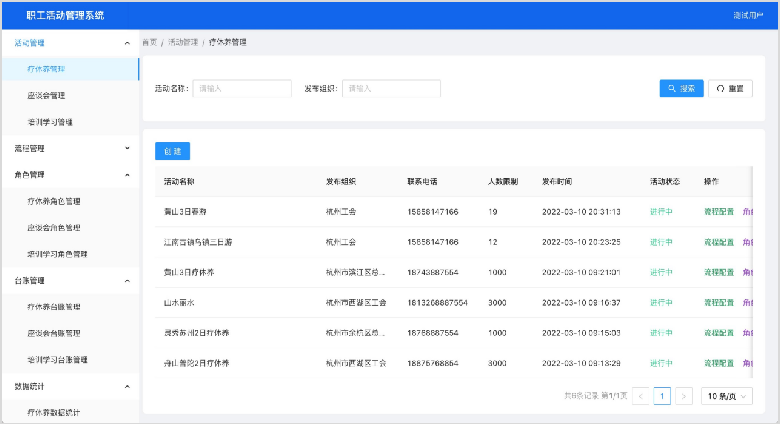780x424 pixels.
Task: Click 首页 in the breadcrumb
Action: click(x=149, y=42)
